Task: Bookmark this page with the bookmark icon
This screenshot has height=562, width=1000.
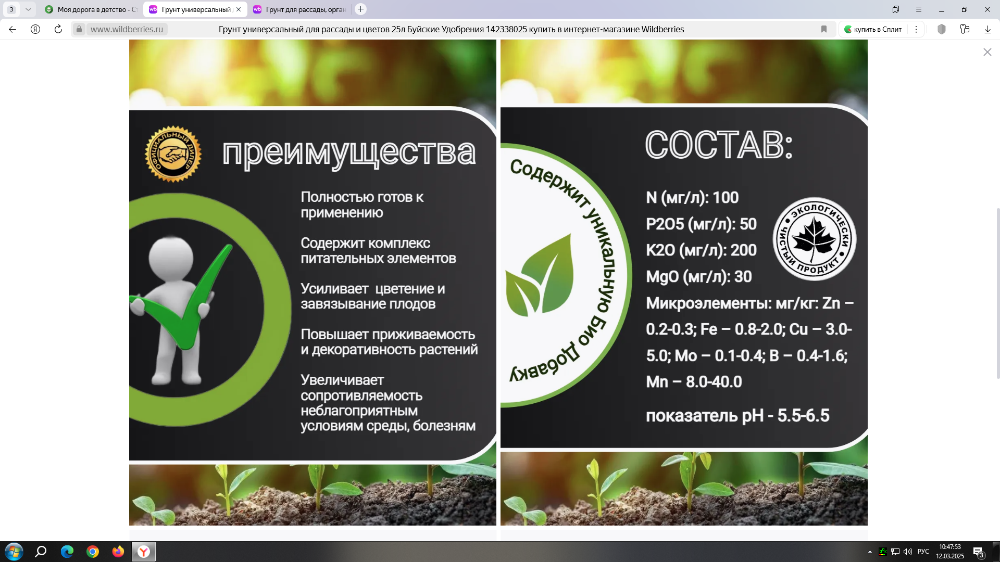Action: (x=823, y=29)
